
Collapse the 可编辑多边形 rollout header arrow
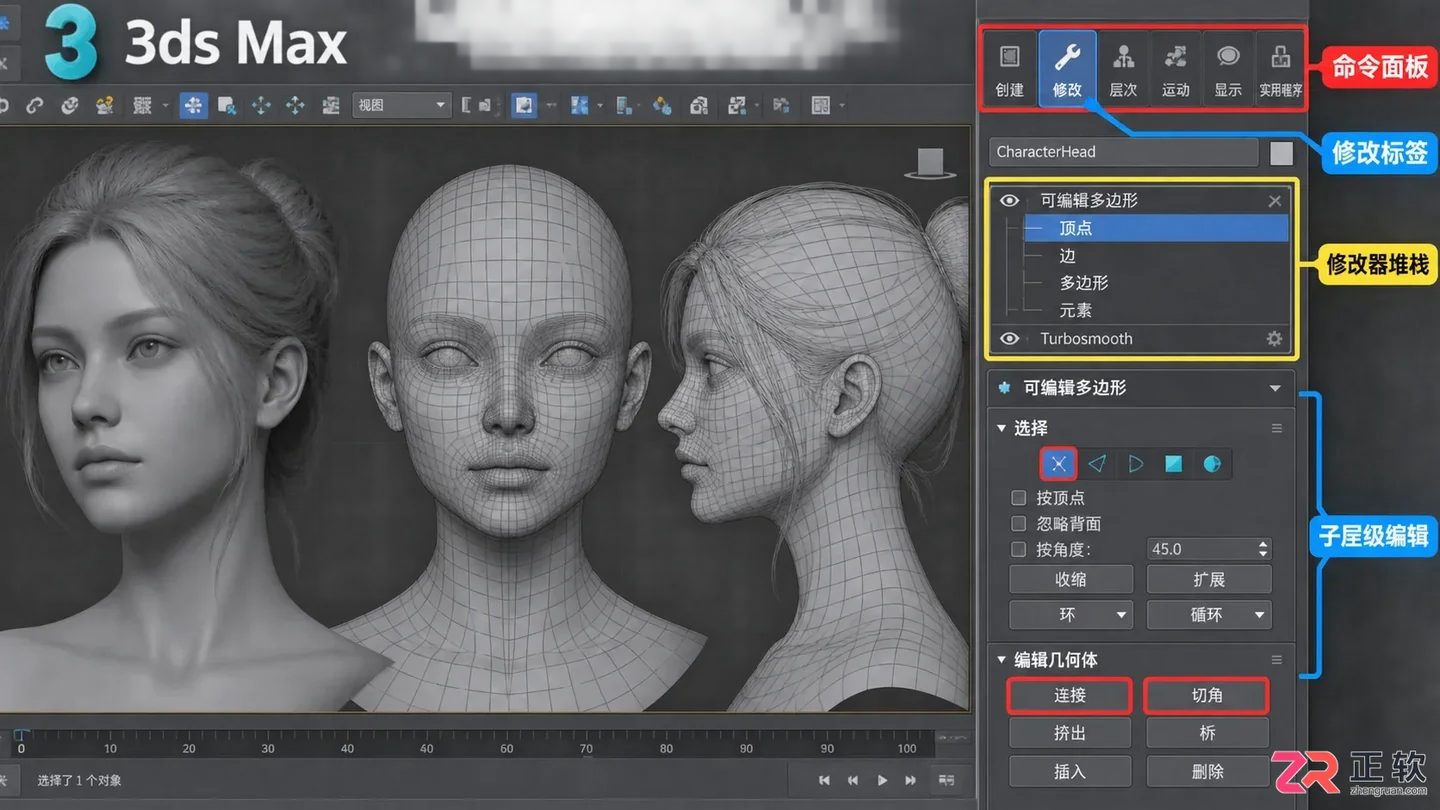[x=1275, y=388]
